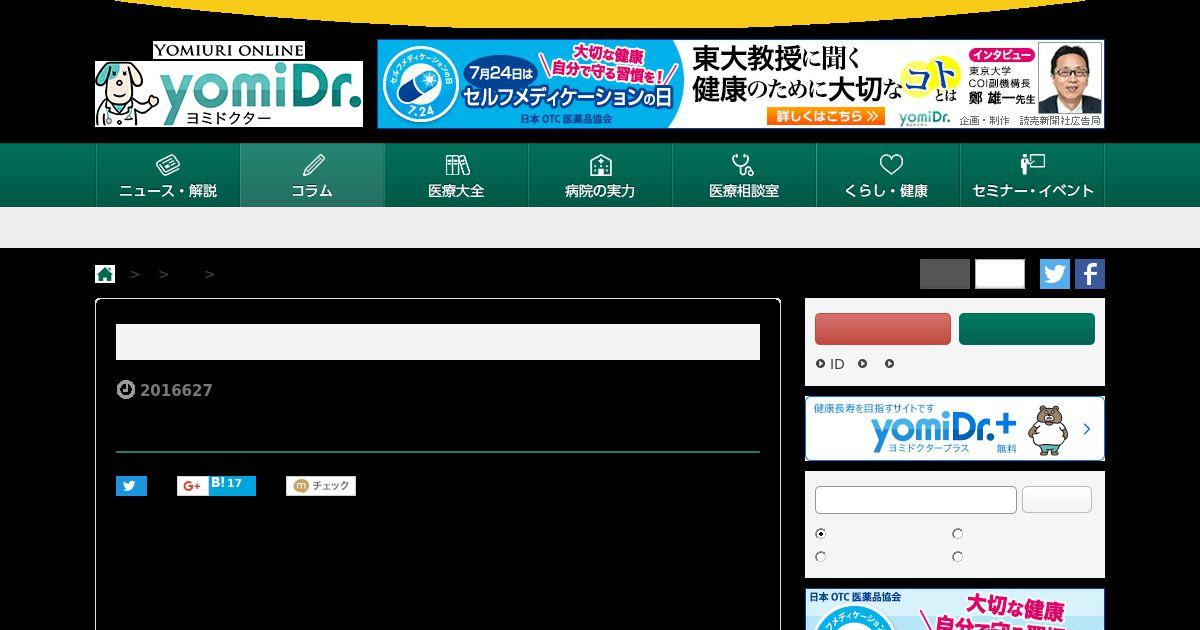This screenshot has height=630, width=1200.
Task: Share the article with the small Twitter bird button
Action: coord(131,486)
